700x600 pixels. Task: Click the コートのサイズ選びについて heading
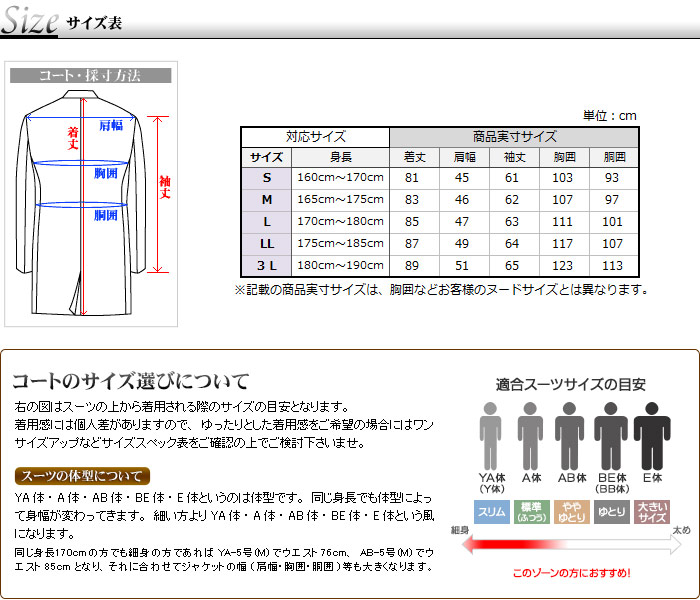[x=131, y=381]
